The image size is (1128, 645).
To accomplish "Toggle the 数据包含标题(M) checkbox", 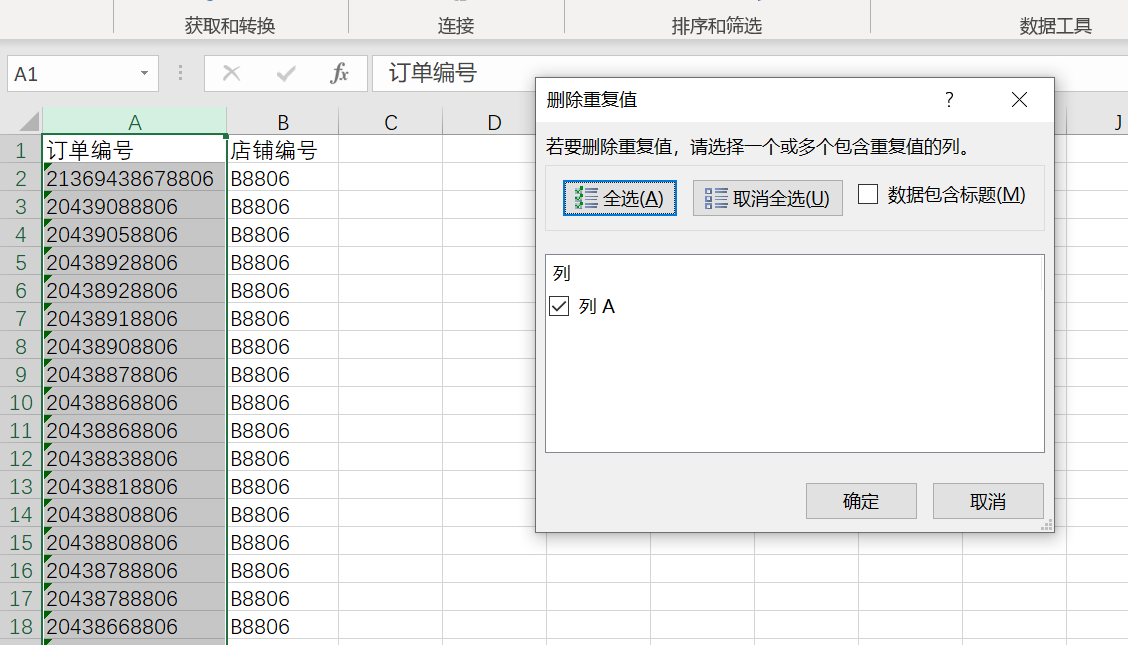I will coord(868,194).
